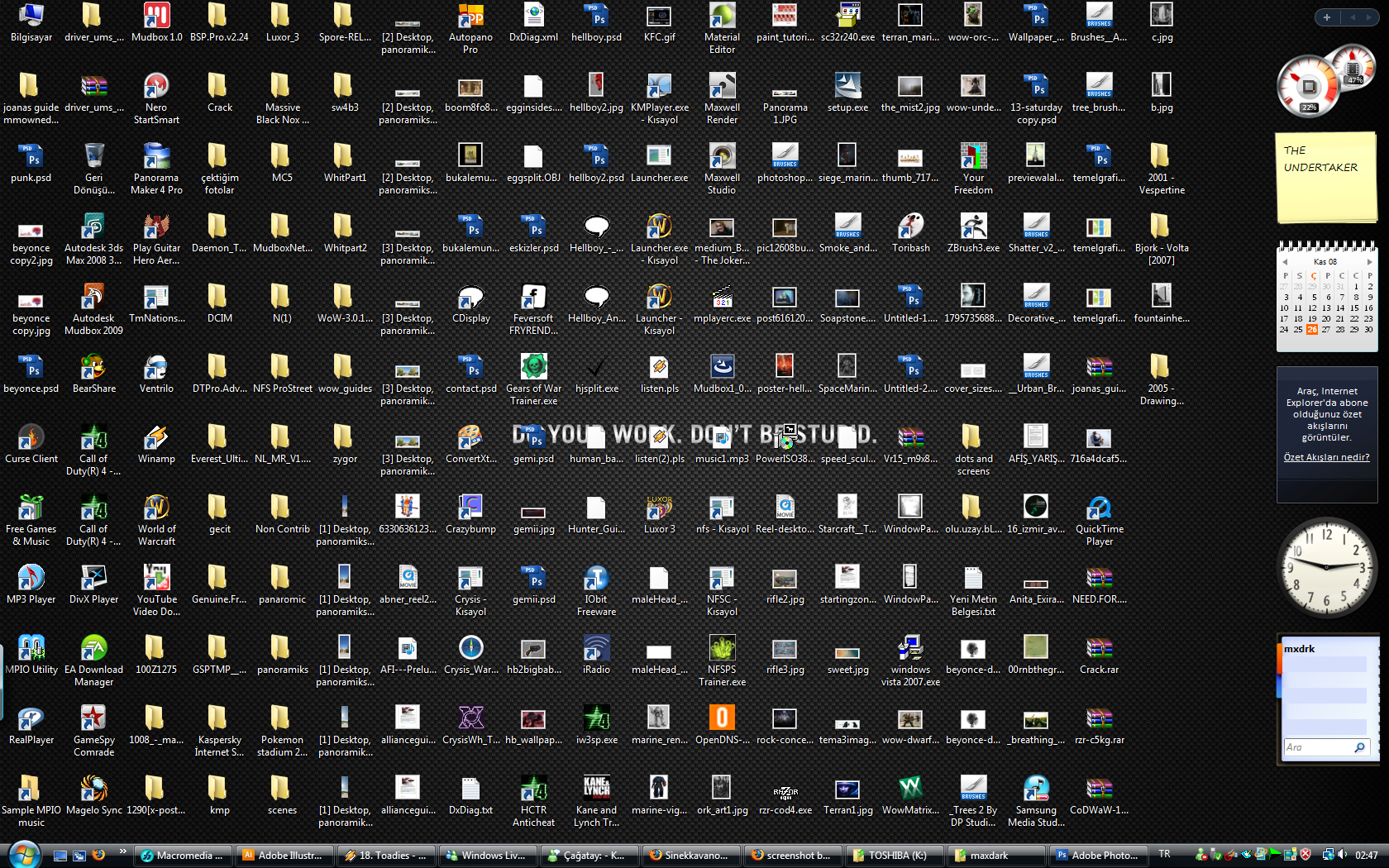
Task: Open the iRadio icon
Action: tap(596, 655)
